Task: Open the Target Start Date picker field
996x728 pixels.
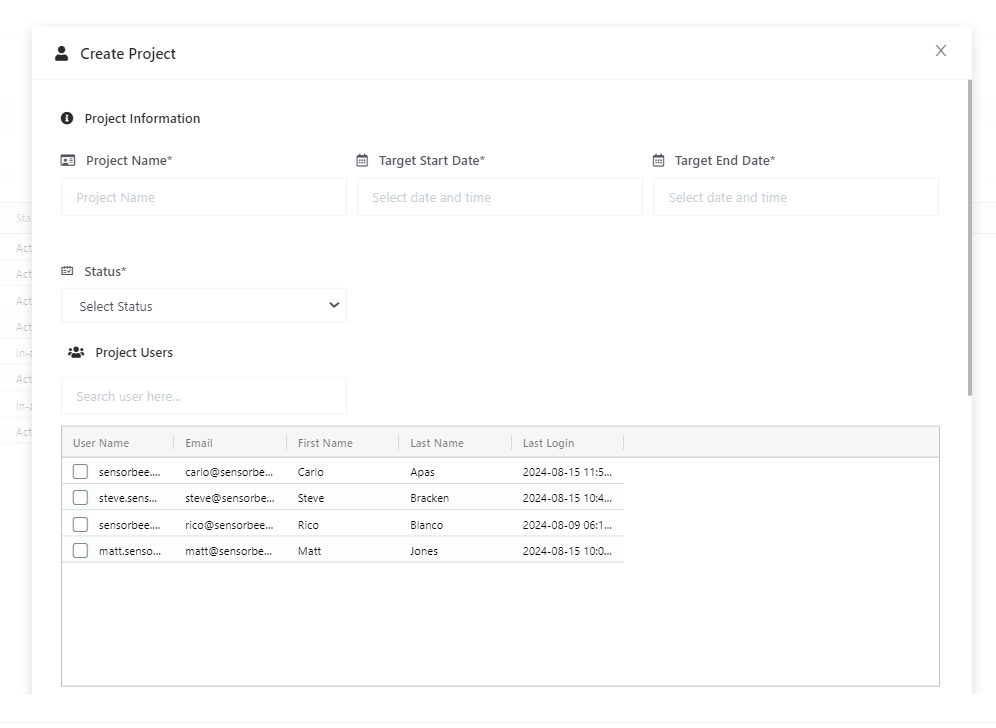Action: (x=500, y=197)
